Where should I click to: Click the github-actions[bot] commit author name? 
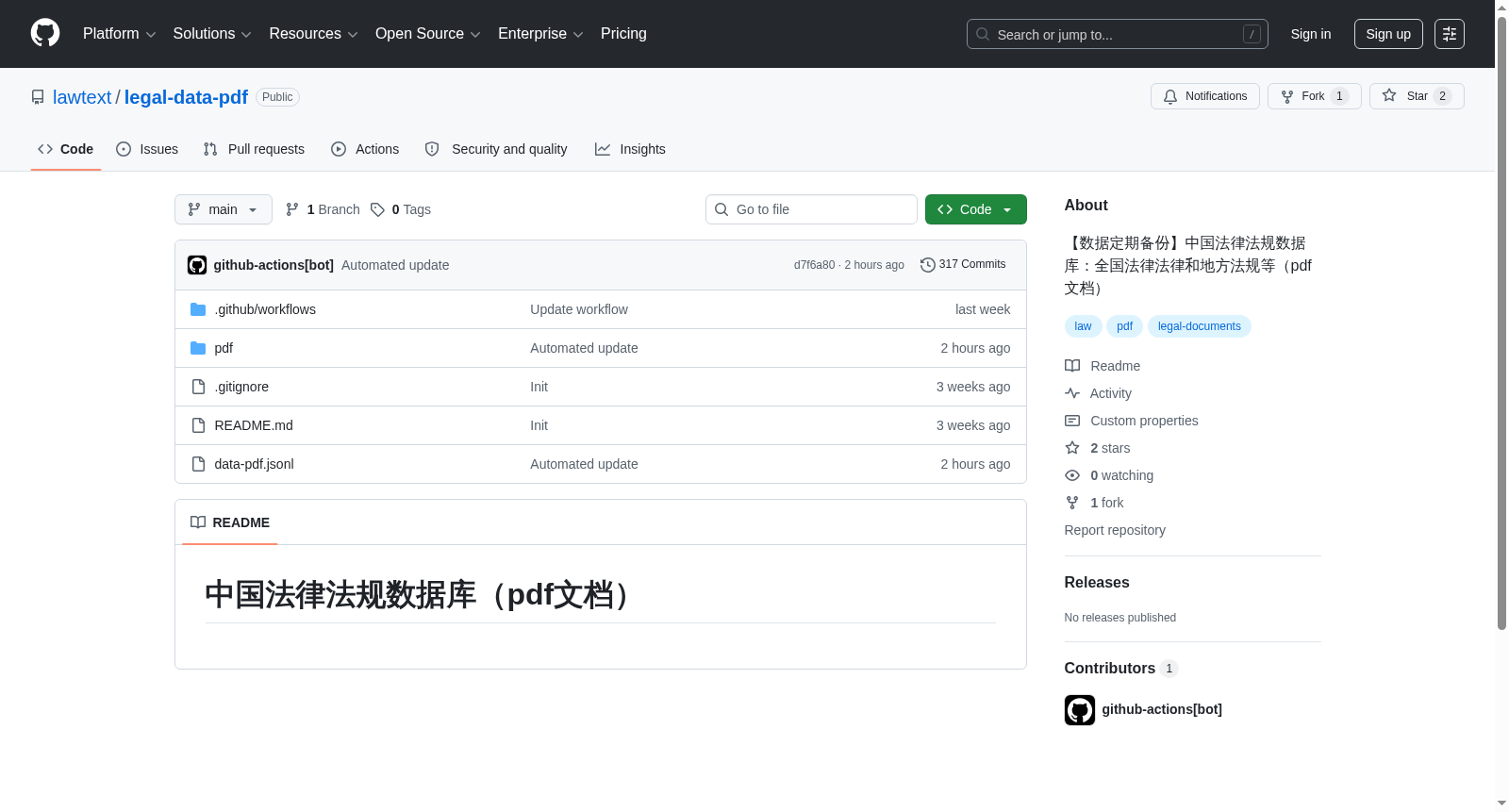pos(274,265)
